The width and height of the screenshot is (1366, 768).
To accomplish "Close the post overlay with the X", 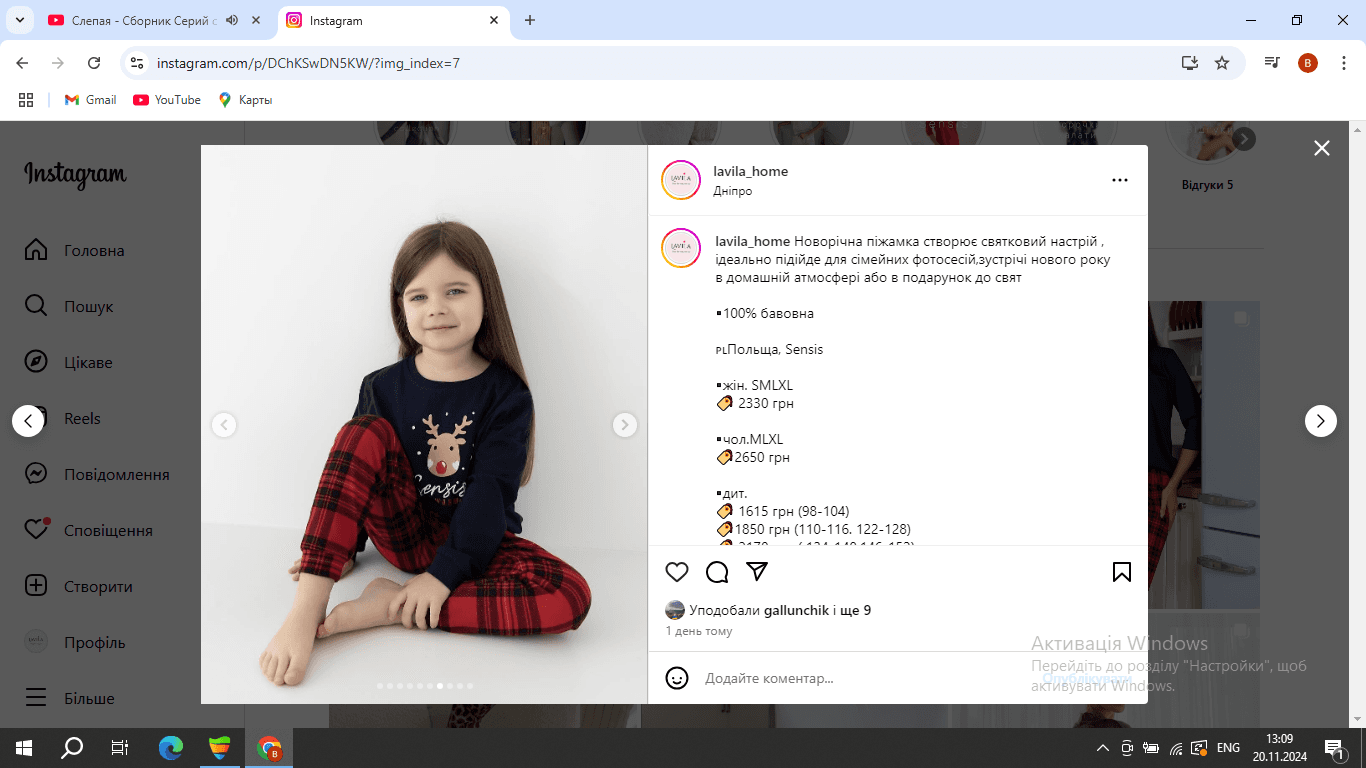I will [1322, 148].
